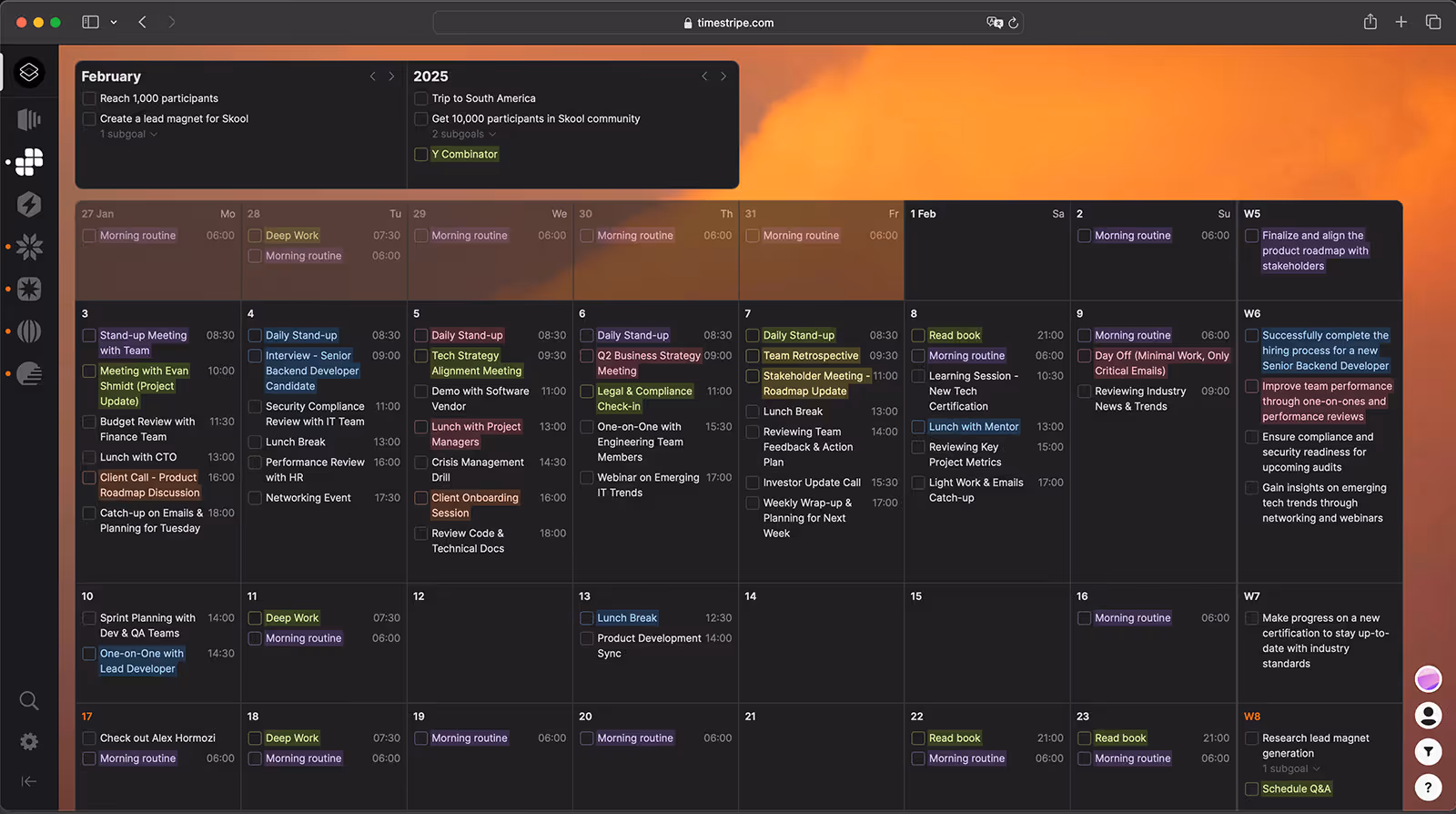
Task: Open the help question mark button
Action: click(x=1428, y=787)
